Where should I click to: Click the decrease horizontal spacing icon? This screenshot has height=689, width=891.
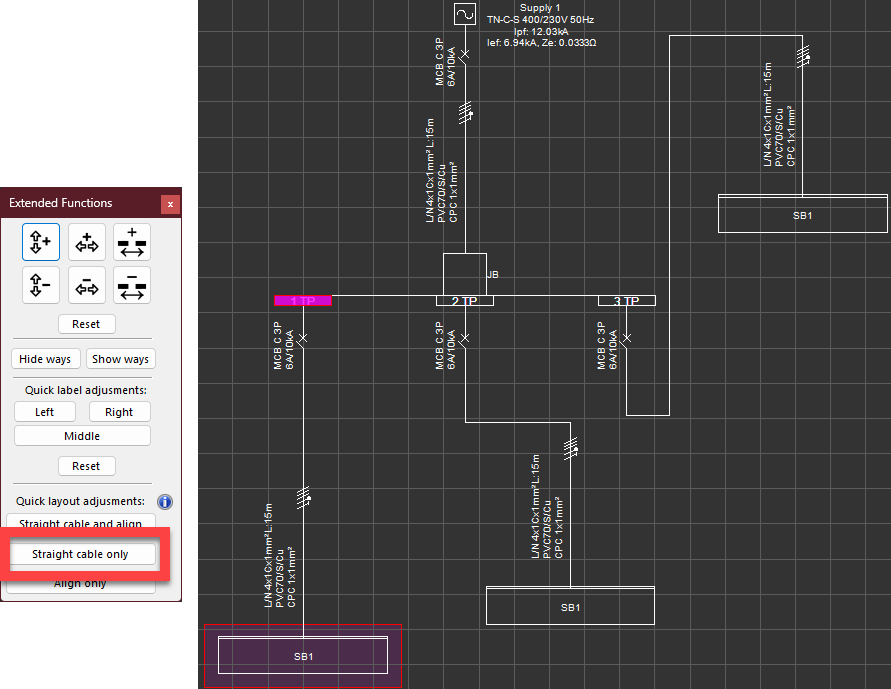tap(87, 286)
